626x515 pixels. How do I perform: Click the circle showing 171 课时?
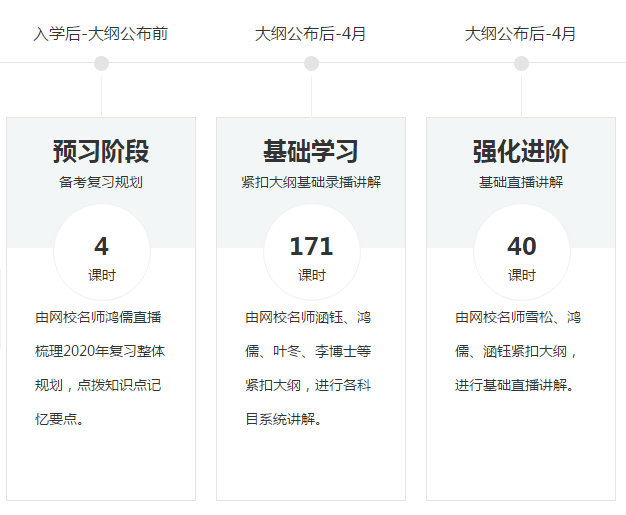click(311, 254)
